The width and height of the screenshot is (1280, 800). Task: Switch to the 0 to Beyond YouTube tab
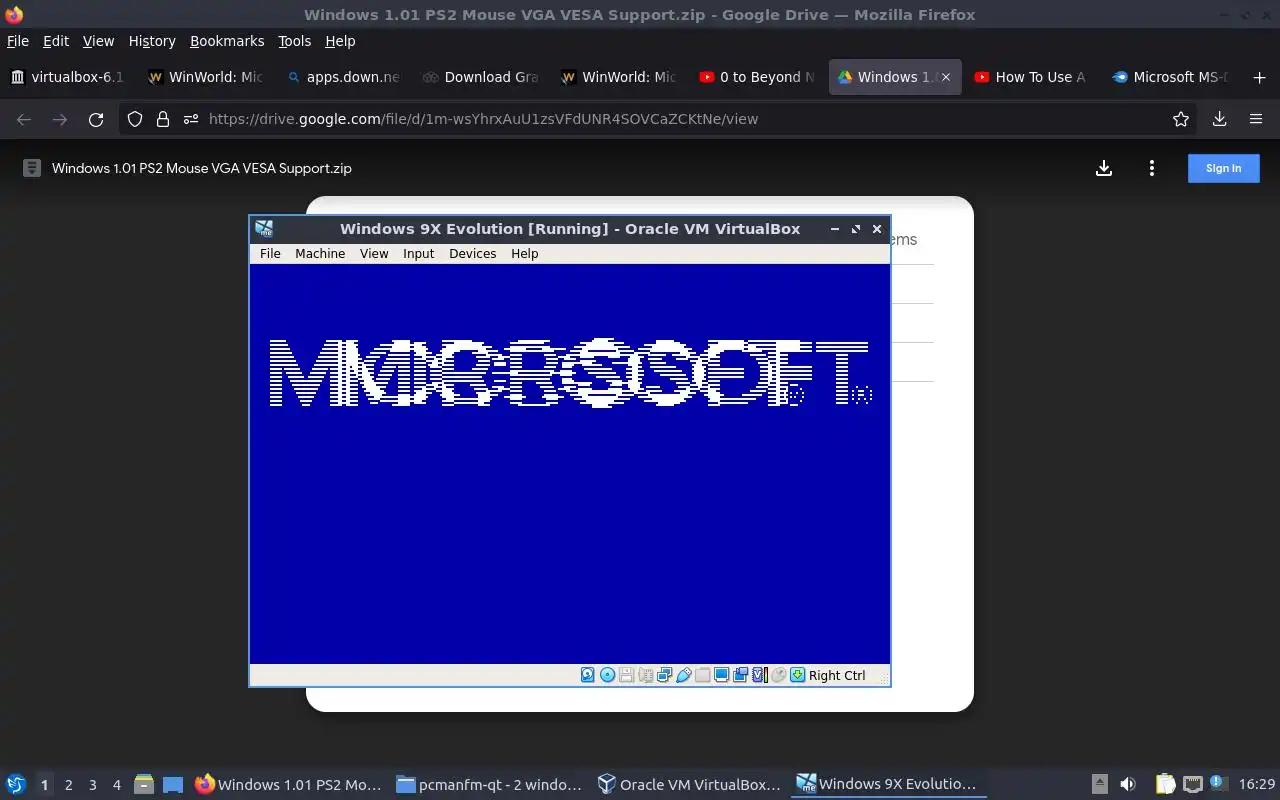click(757, 77)
